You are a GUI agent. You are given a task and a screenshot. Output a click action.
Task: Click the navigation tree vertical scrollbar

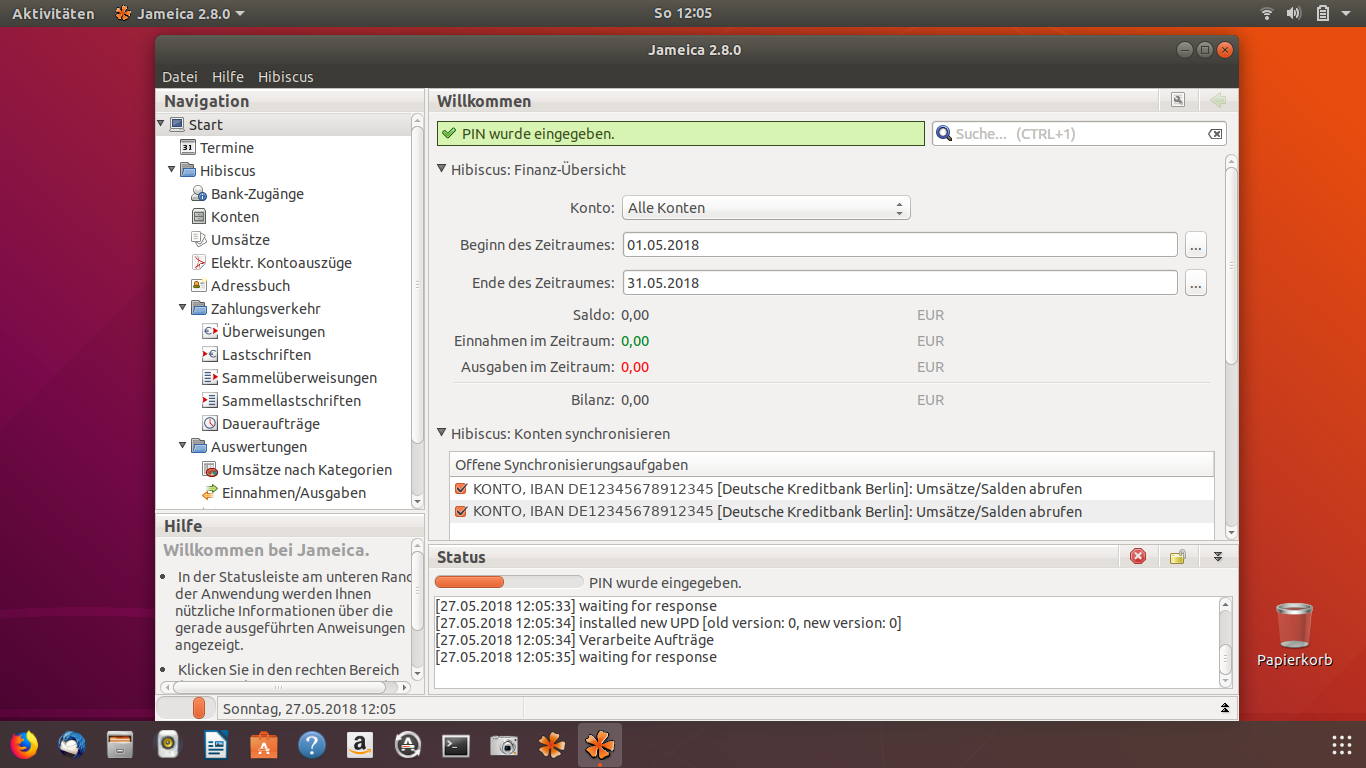pyautogui.click(x=417, y=310)
